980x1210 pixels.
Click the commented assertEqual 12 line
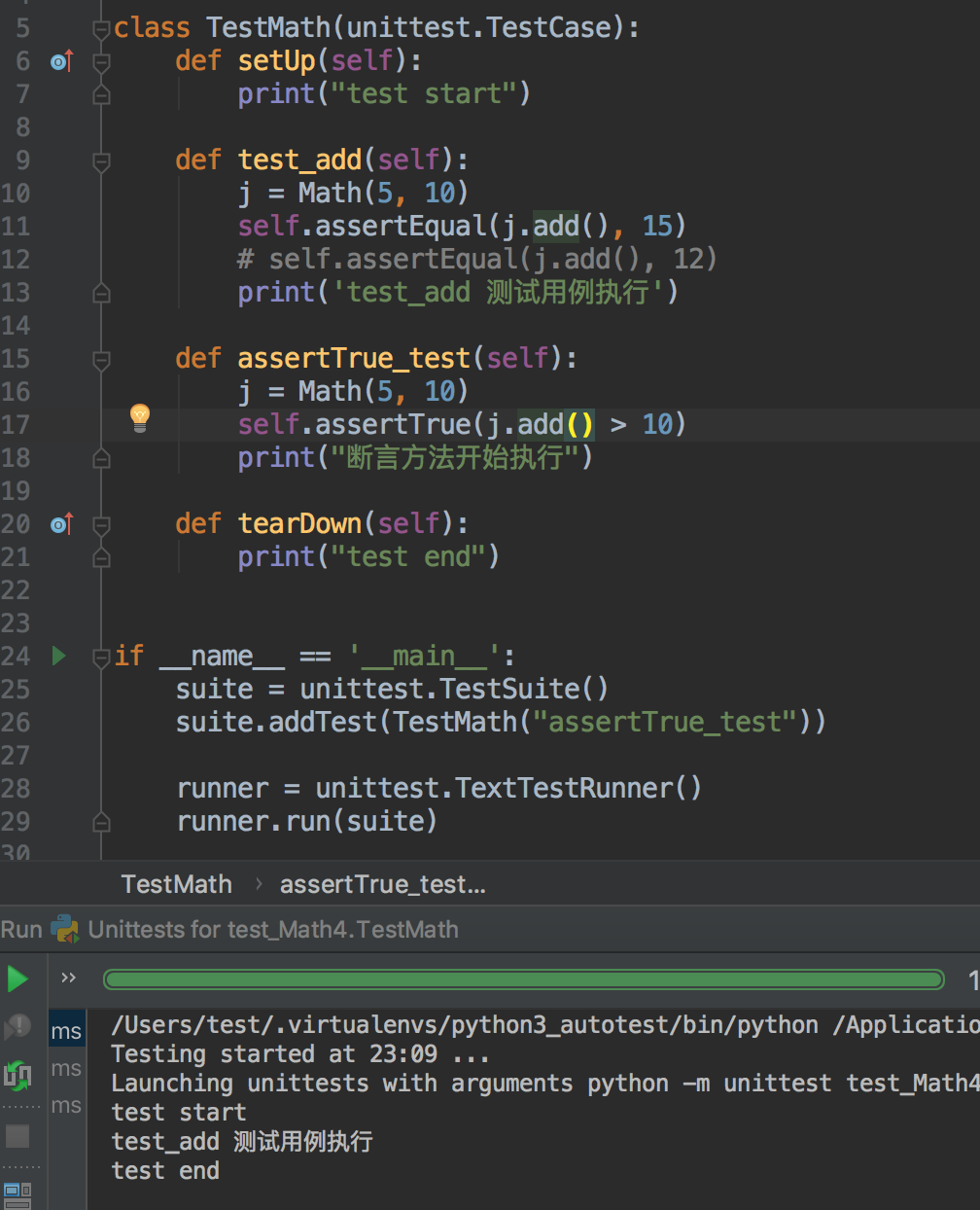[x=477, y=259]
